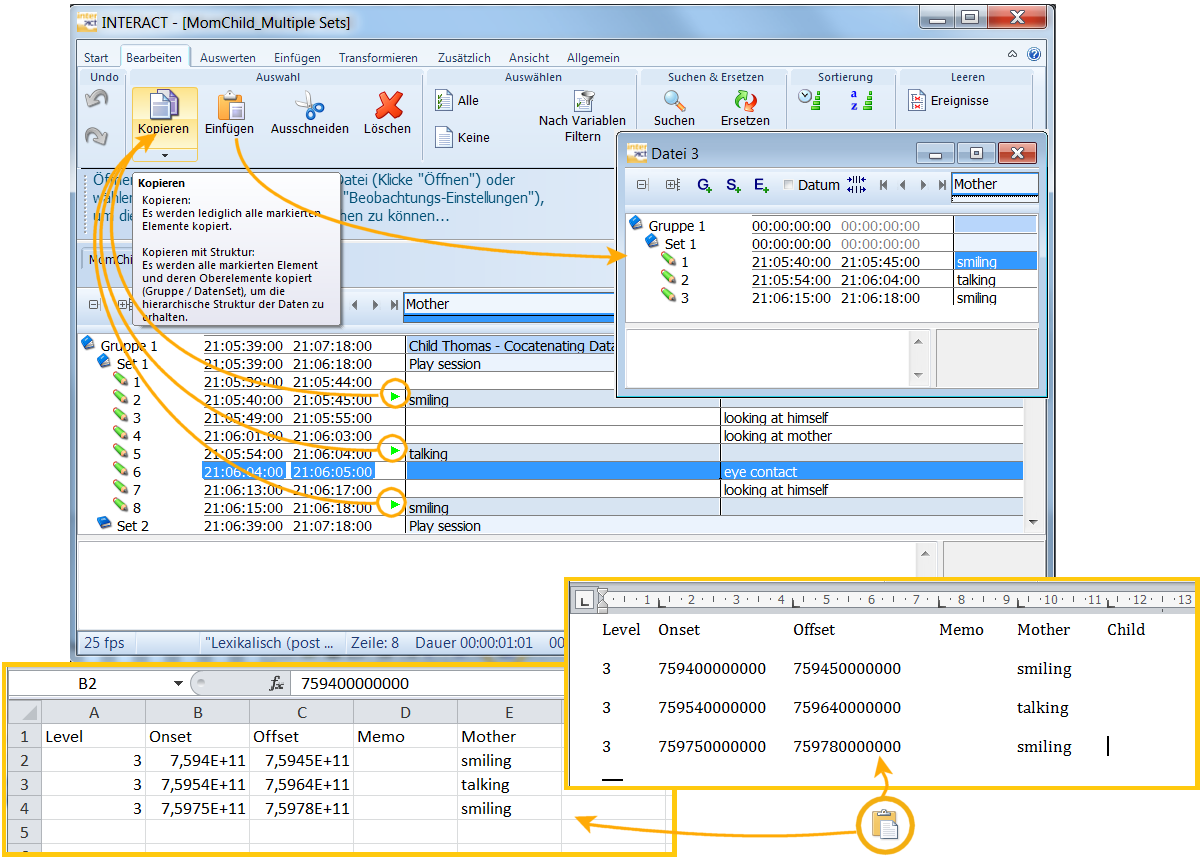This screenshot has width=1200, height=857.
Task: Open the Transformieren tab
Action: coord(378,58)
